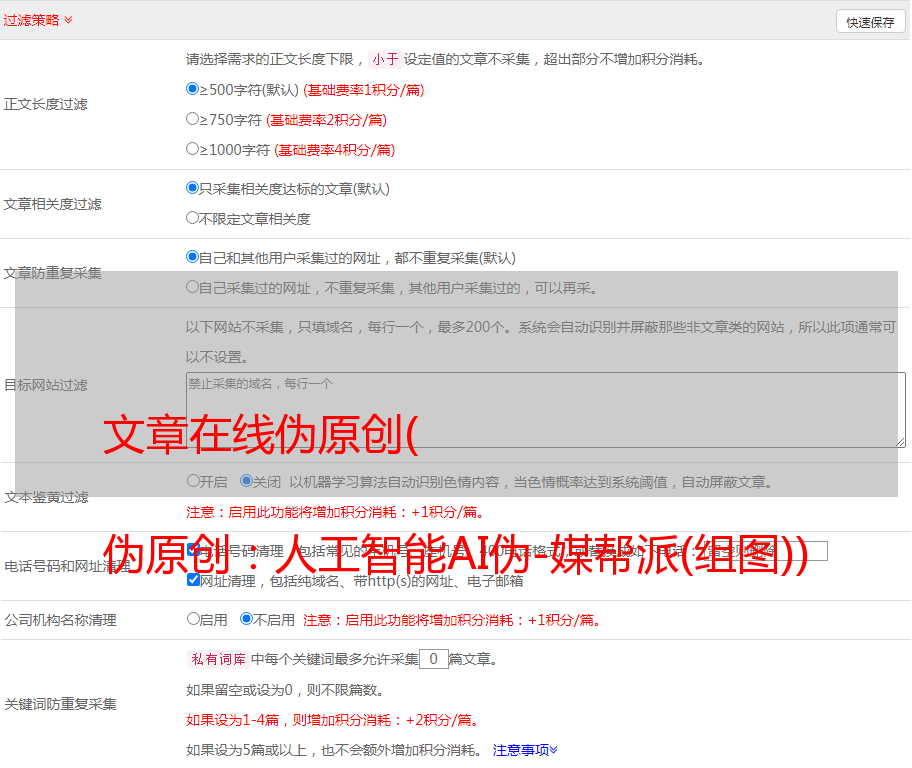Select 不启用 for 公司机构名称清理
Image resolution: width=912 pixels, height=768 pixels.
(247, 618)
